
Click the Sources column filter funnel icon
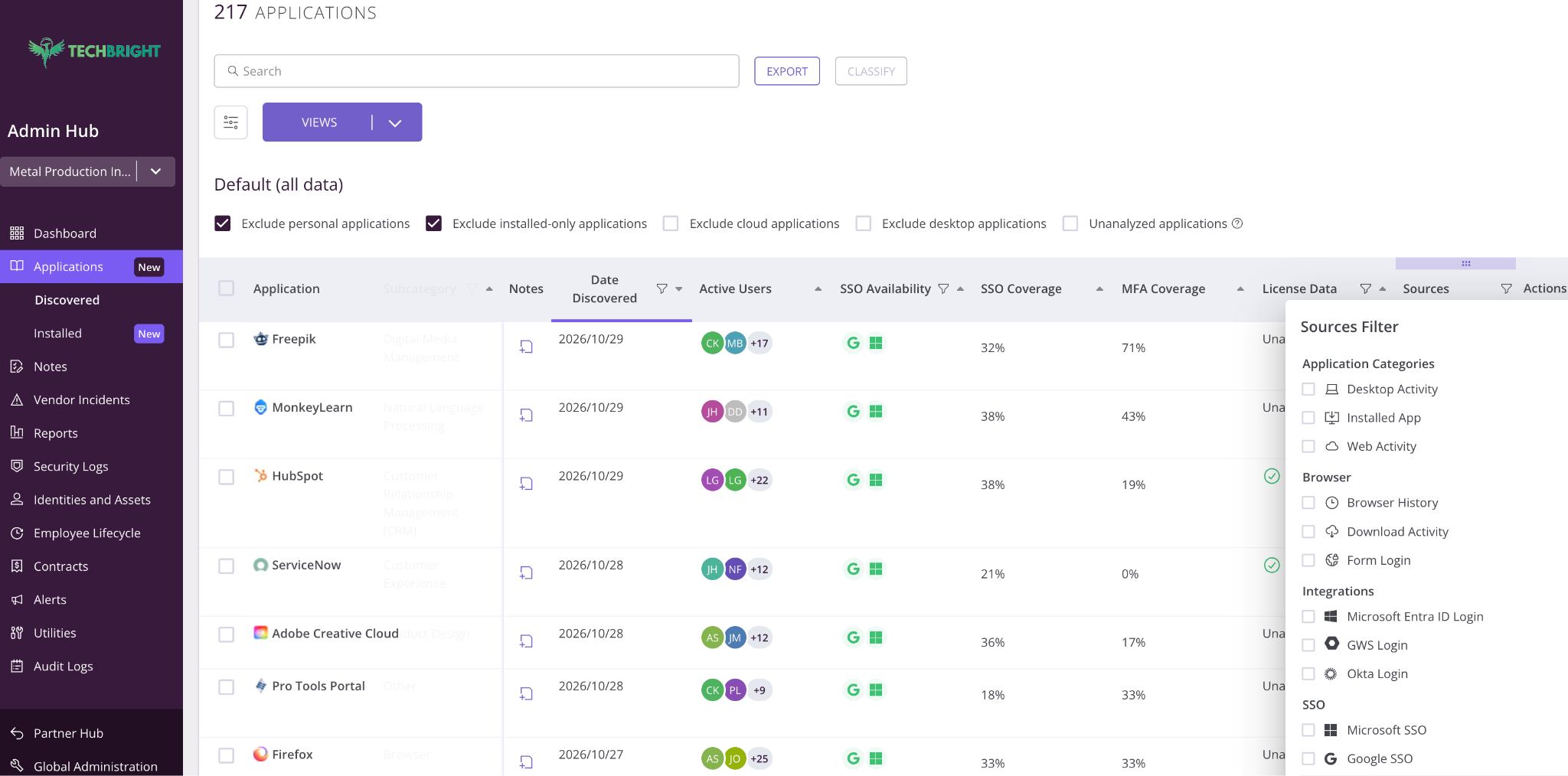tap(1506, 289)
